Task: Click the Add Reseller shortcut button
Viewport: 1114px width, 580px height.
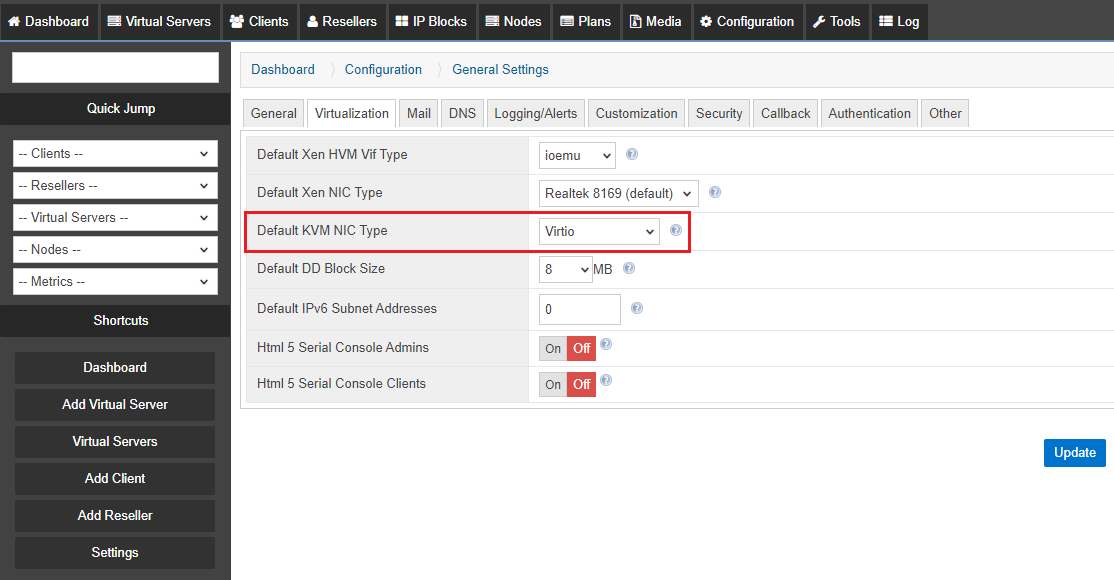Action: coord(115,515)
